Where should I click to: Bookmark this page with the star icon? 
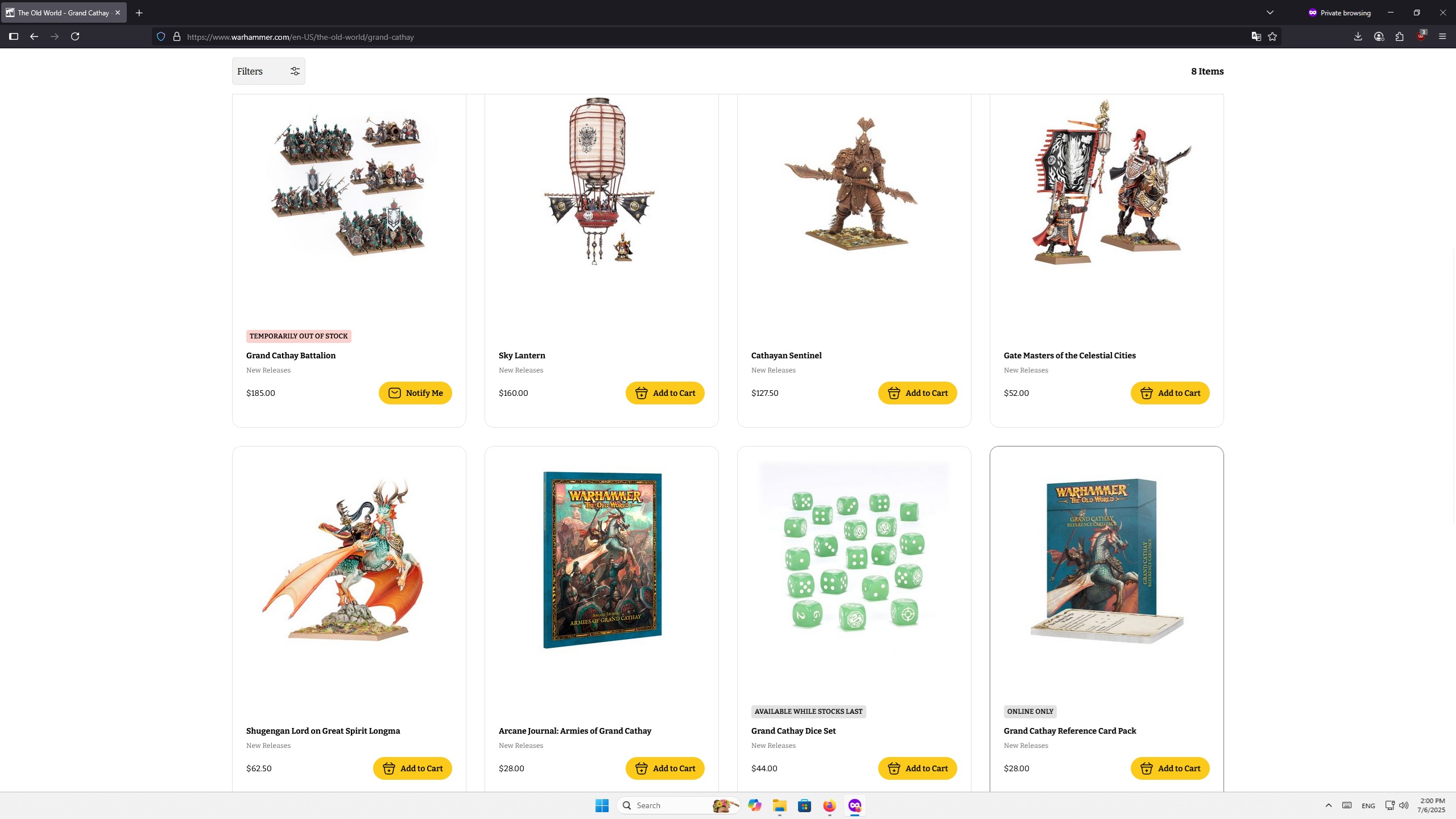[x=1272, y=36]
